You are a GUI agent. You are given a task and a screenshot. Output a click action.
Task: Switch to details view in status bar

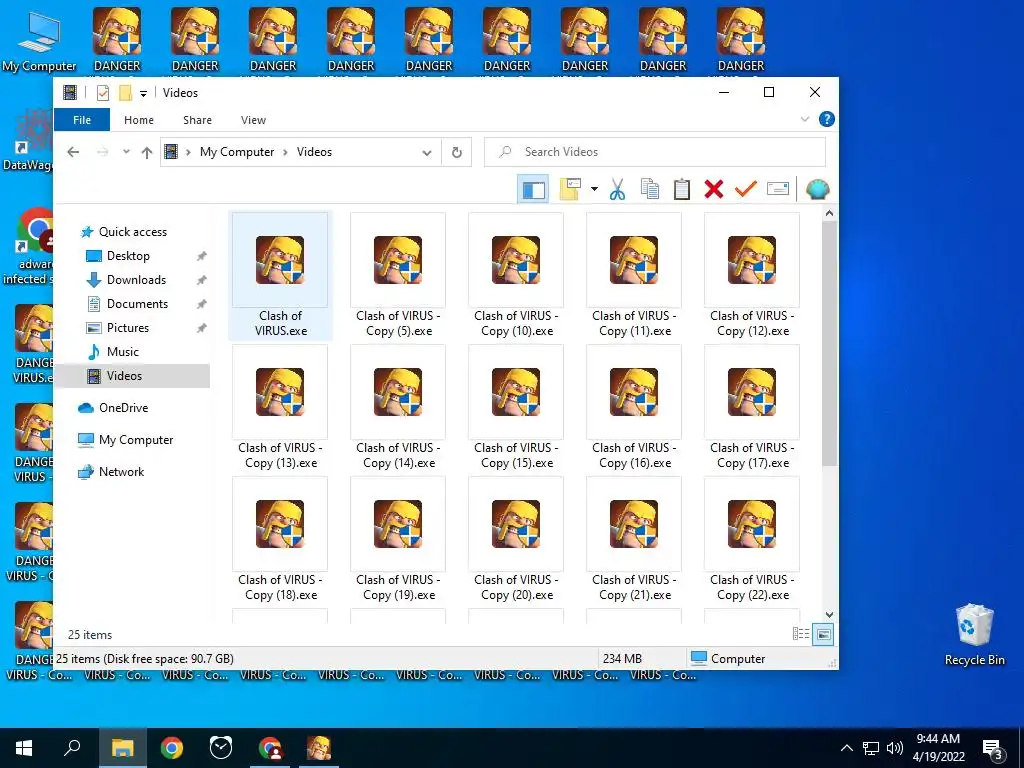click(x=801, y=634)
